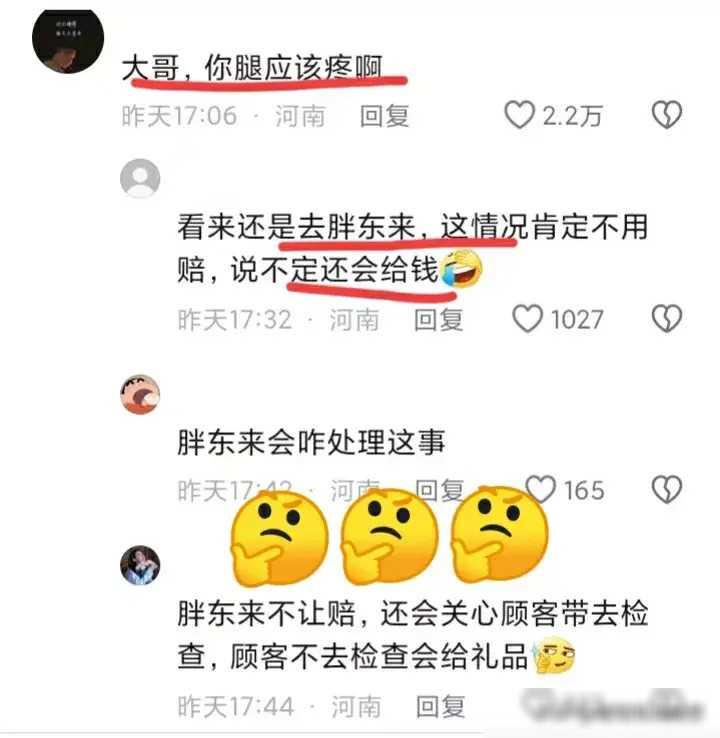The width and height of the screenshot is (720, 738).
Task: Dislike the 17:32 comment with broken heart
Action: [x=666, y=319]
